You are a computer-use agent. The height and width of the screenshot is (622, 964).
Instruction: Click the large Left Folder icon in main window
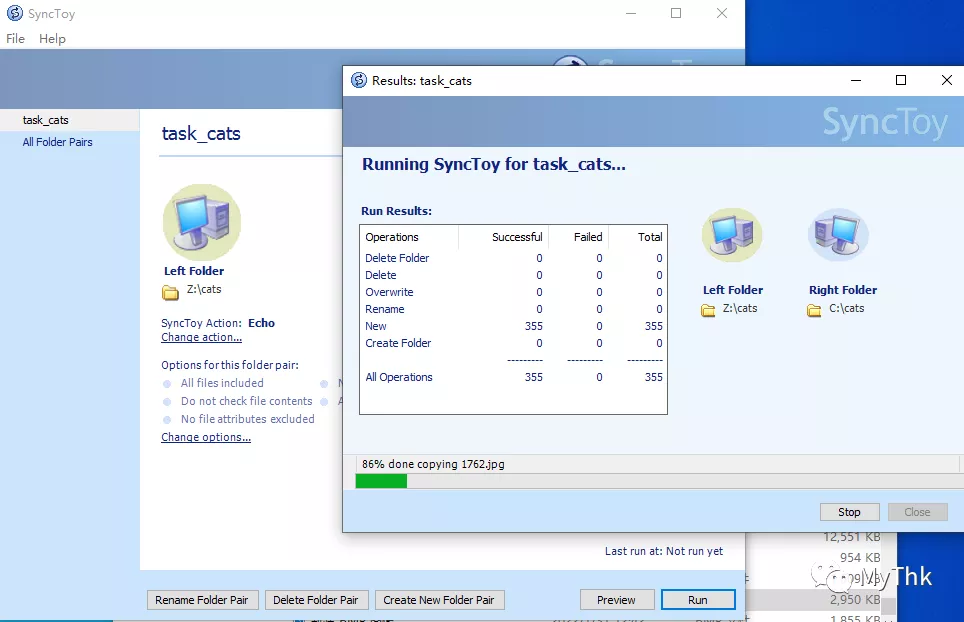201,223
